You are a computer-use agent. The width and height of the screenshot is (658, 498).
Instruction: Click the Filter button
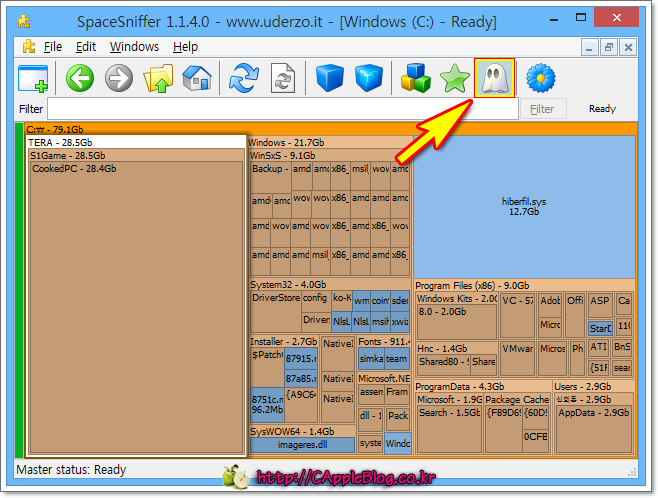click(543, 109)
